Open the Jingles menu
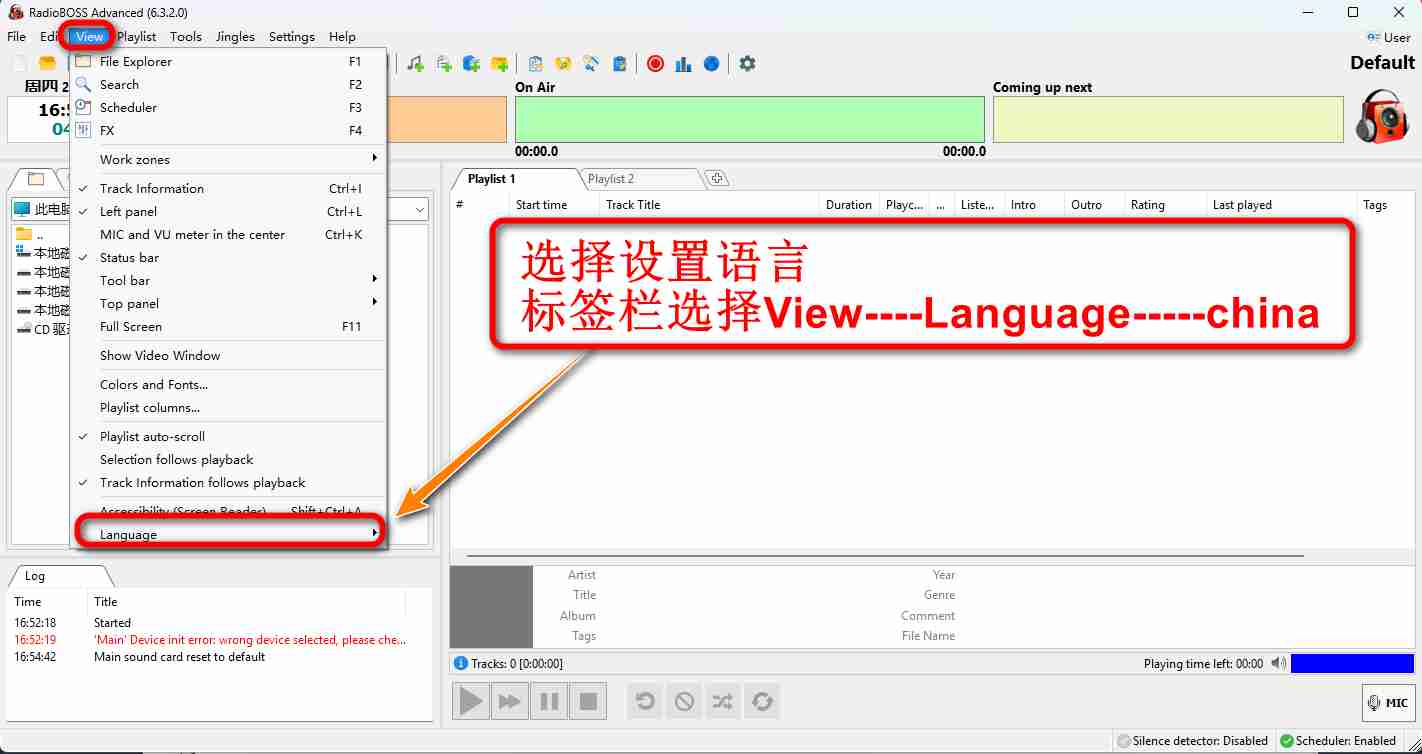The image size is (1422, 754). point(235,36)
